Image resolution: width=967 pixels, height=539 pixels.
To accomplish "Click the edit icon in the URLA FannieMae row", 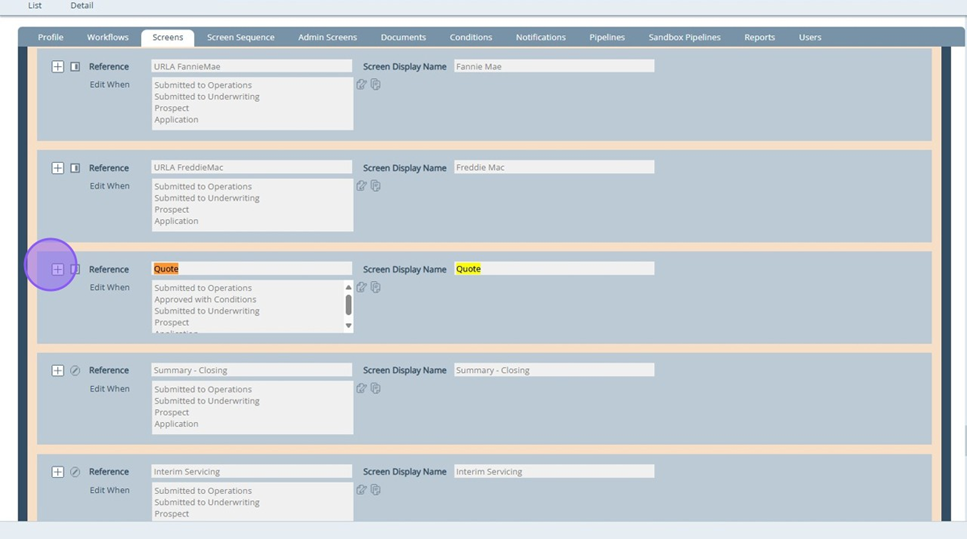I will pos(361,85).
